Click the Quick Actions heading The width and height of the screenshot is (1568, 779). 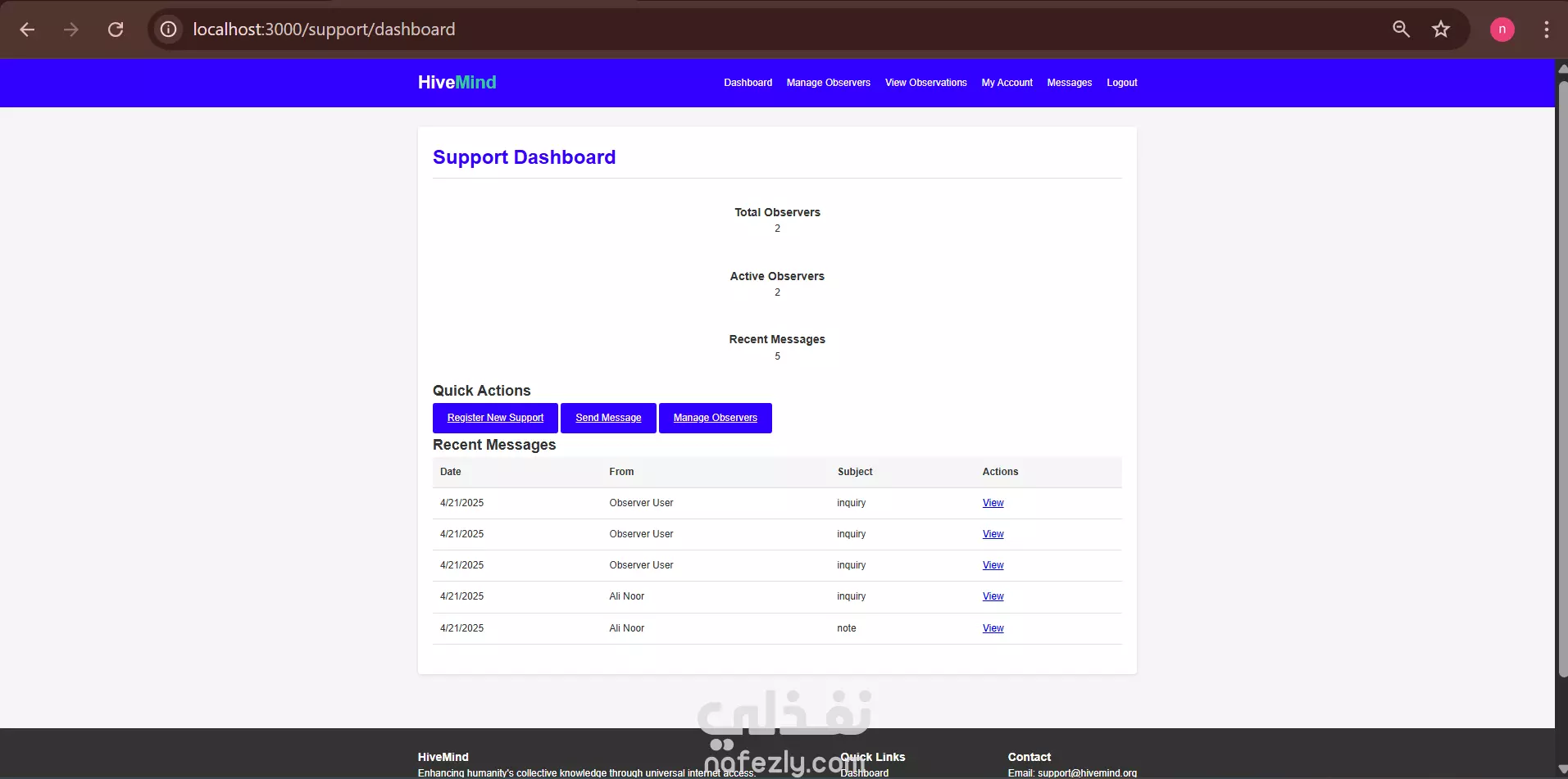pos(481,391)
